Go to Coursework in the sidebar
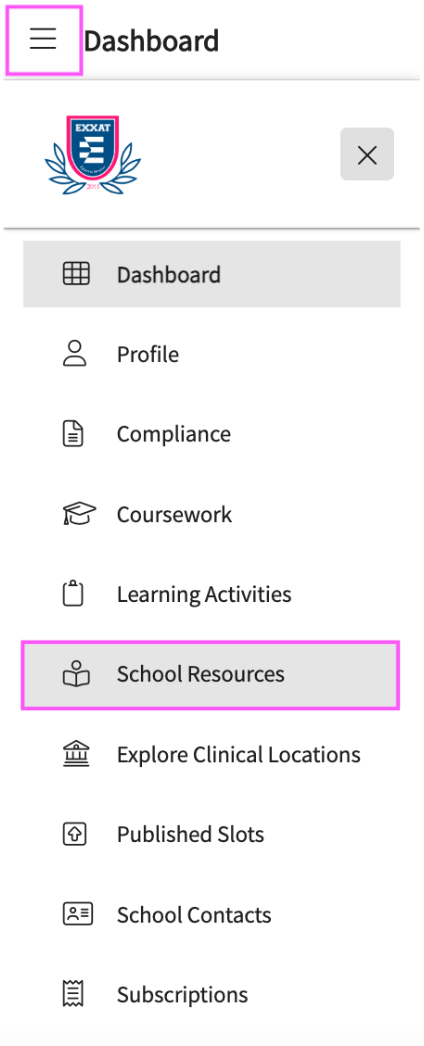 [212, 514]
